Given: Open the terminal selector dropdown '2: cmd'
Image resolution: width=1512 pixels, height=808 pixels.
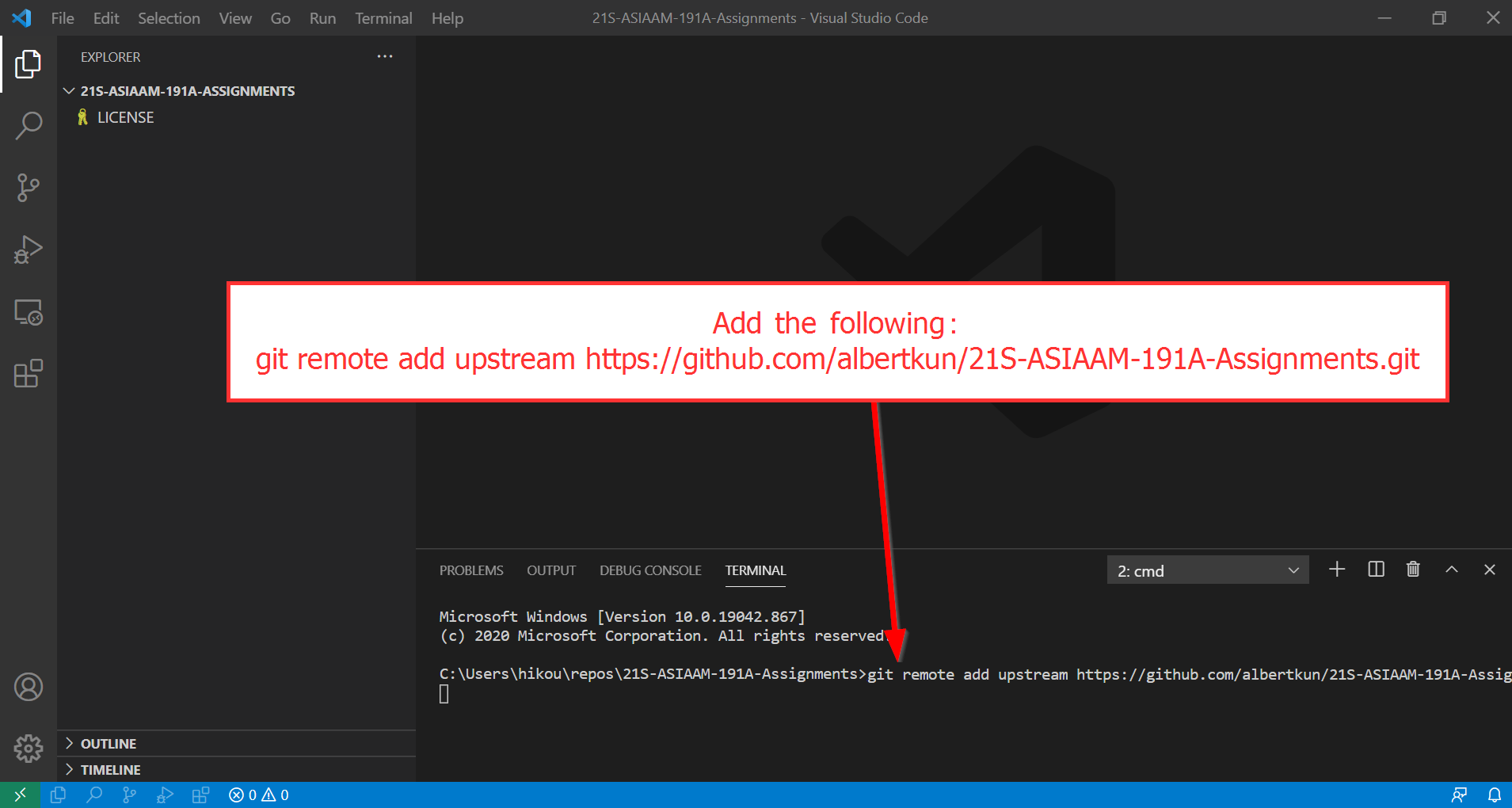Looking at the screenshot, I should (x=1207, y=570).
